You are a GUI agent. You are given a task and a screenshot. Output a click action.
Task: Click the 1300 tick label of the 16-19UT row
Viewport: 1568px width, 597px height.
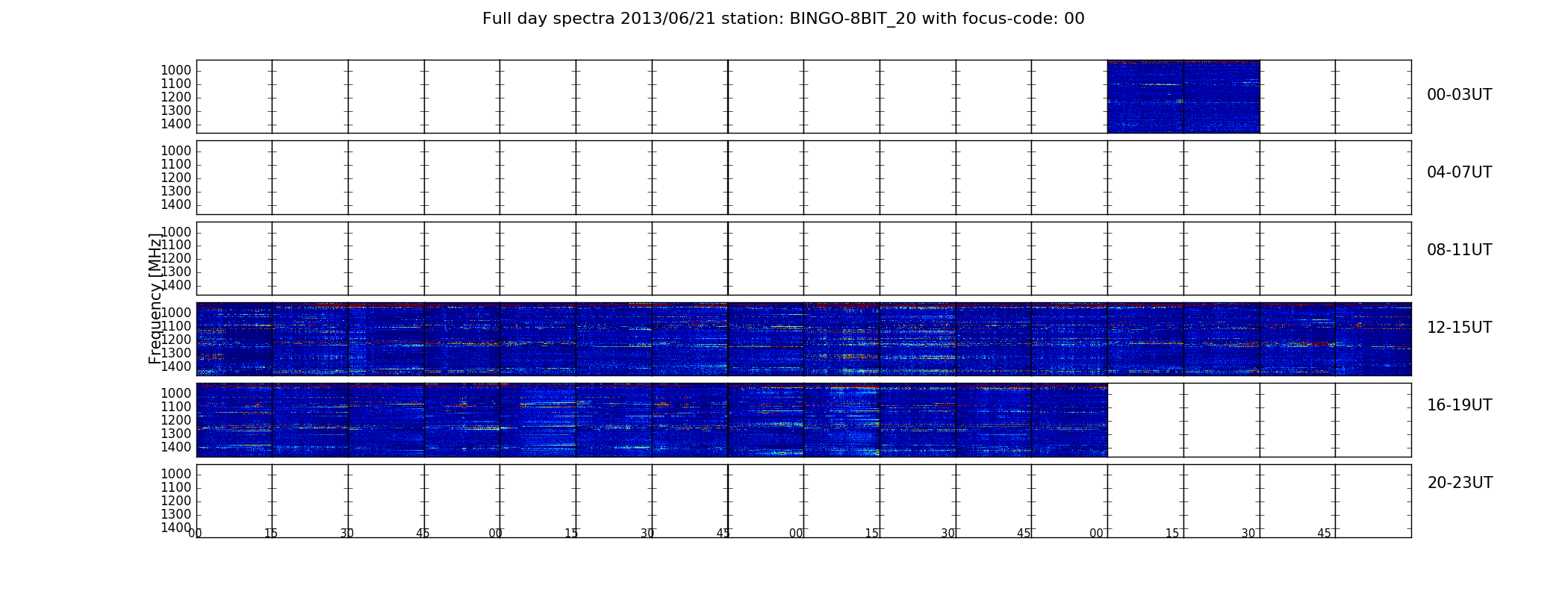point(176,434)
